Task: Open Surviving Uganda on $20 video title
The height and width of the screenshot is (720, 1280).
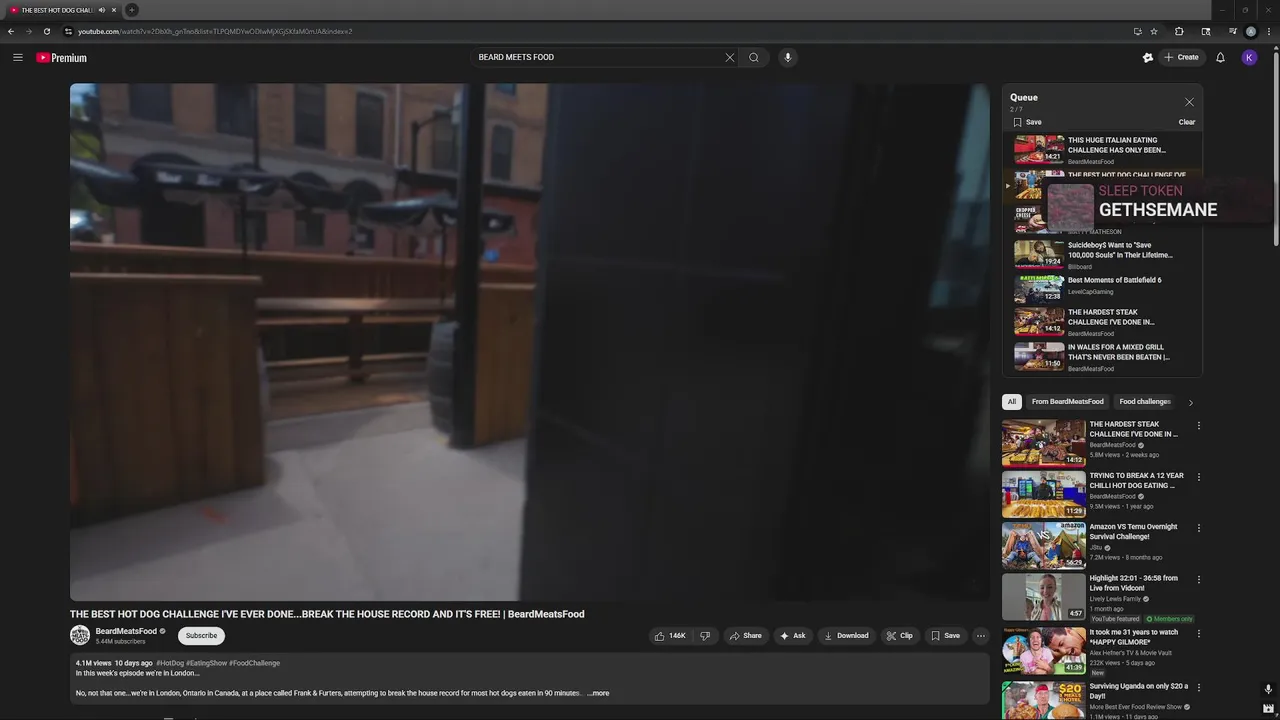Action: click(x=1139, y=691)
